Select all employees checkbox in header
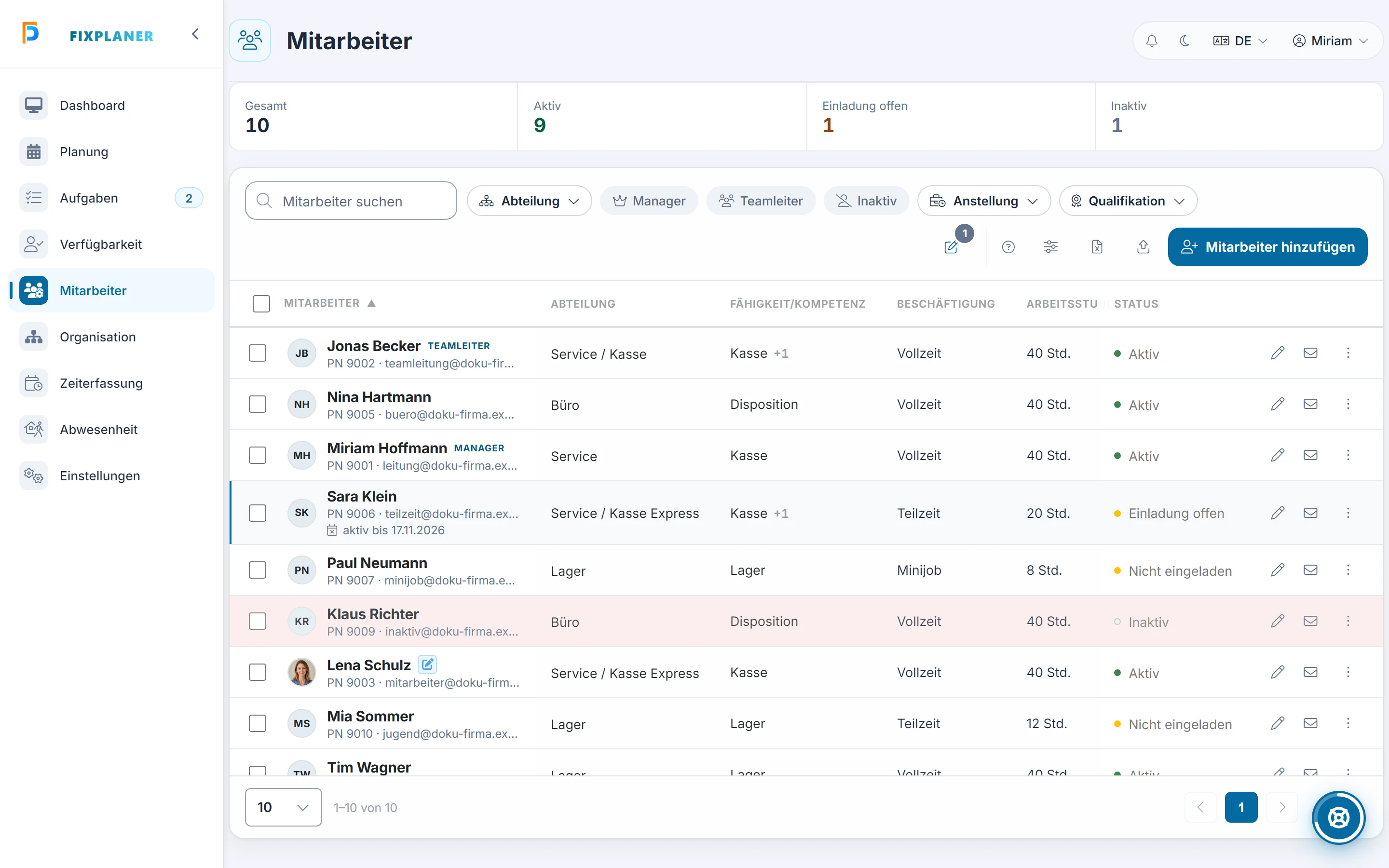This screenshot has width=1389, height=868. 261,304
